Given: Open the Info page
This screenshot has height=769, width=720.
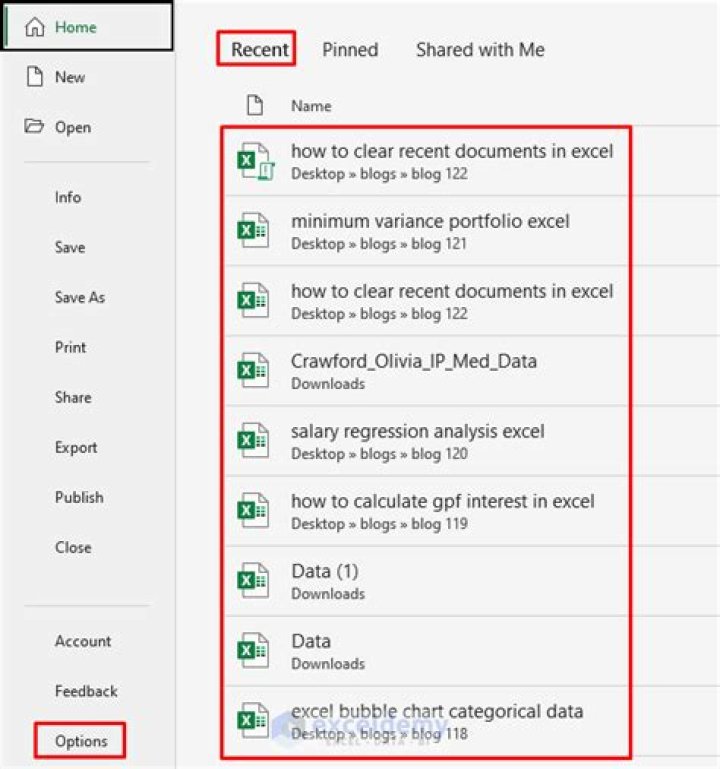Looking at the screenshot, I should (68, 197).
